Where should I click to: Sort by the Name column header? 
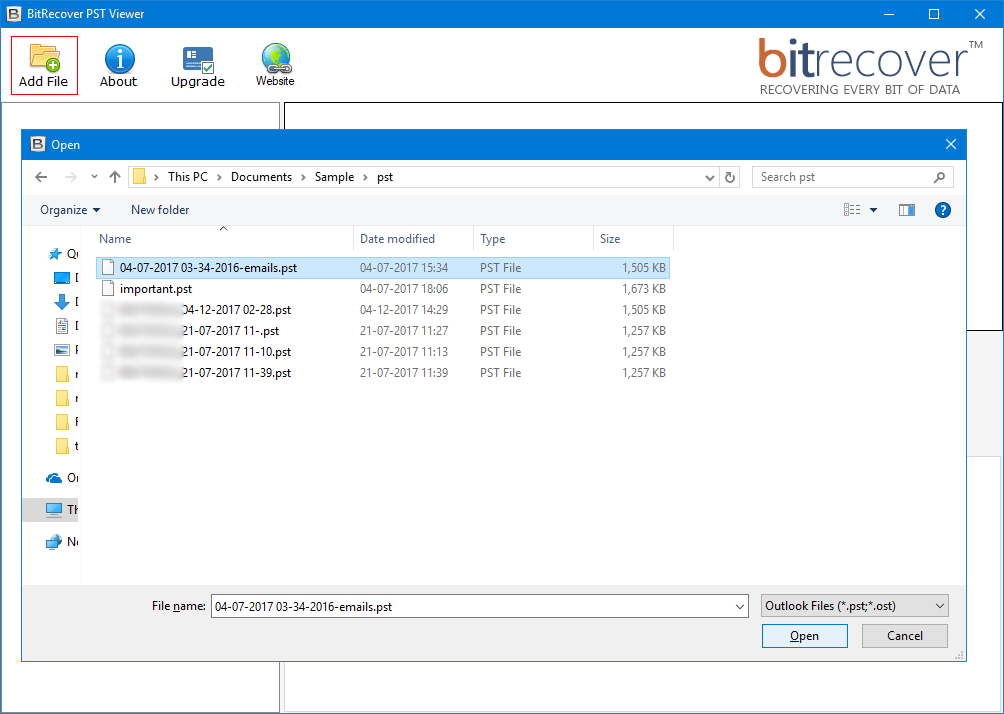click(224, 239)
